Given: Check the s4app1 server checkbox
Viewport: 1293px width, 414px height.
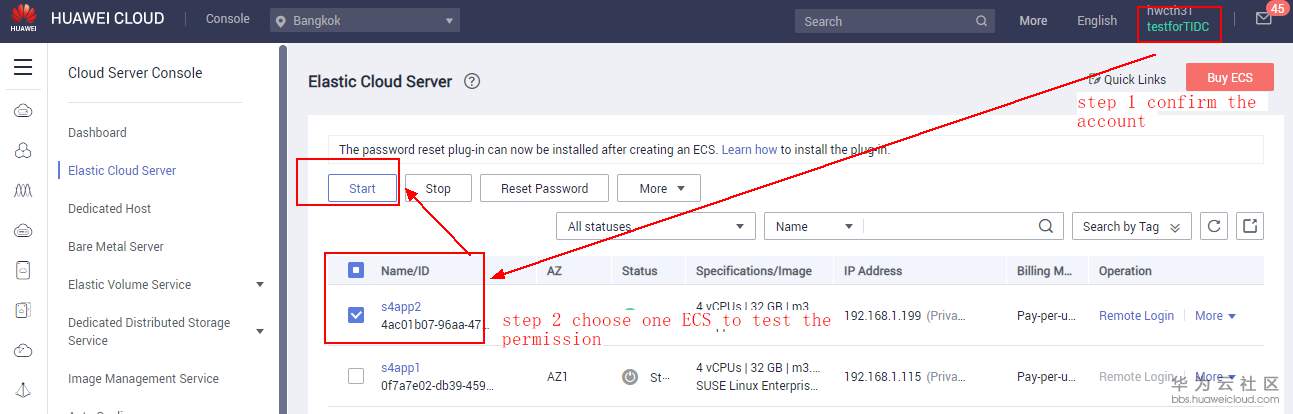Looking at the screenshot, I should point(356,376).
